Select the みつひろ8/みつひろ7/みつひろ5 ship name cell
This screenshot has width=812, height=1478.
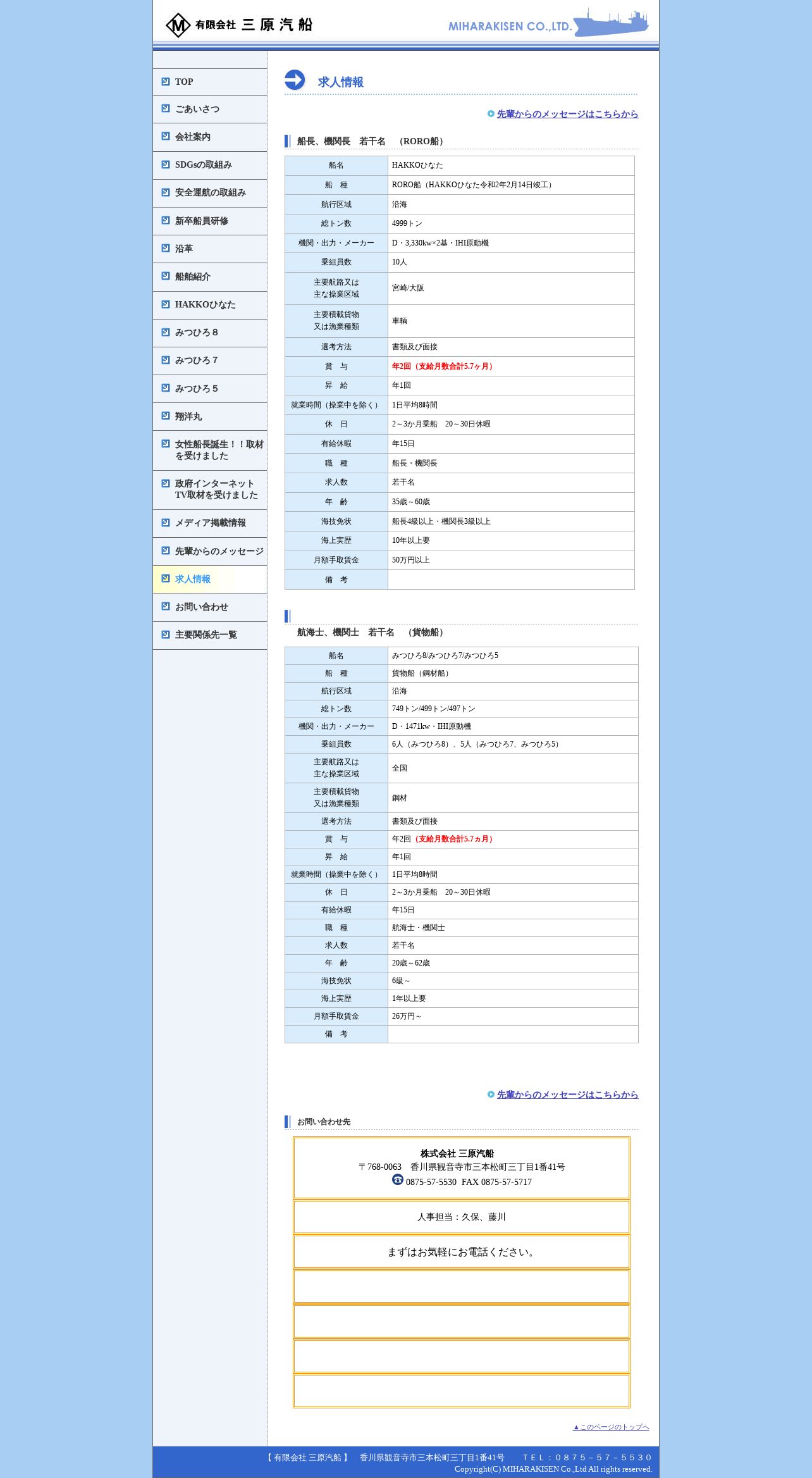(513, 655)
